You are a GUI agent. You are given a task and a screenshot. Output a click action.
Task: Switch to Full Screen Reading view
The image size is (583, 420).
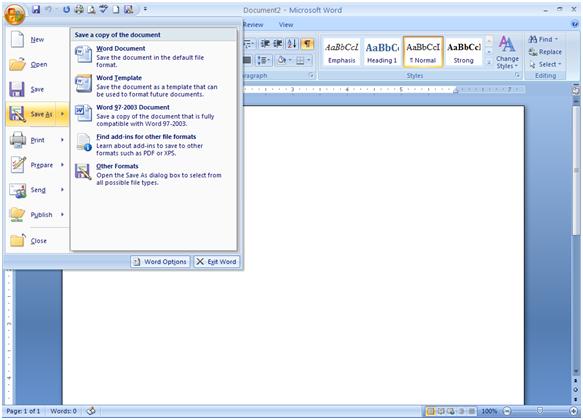(x=441, y=411)
